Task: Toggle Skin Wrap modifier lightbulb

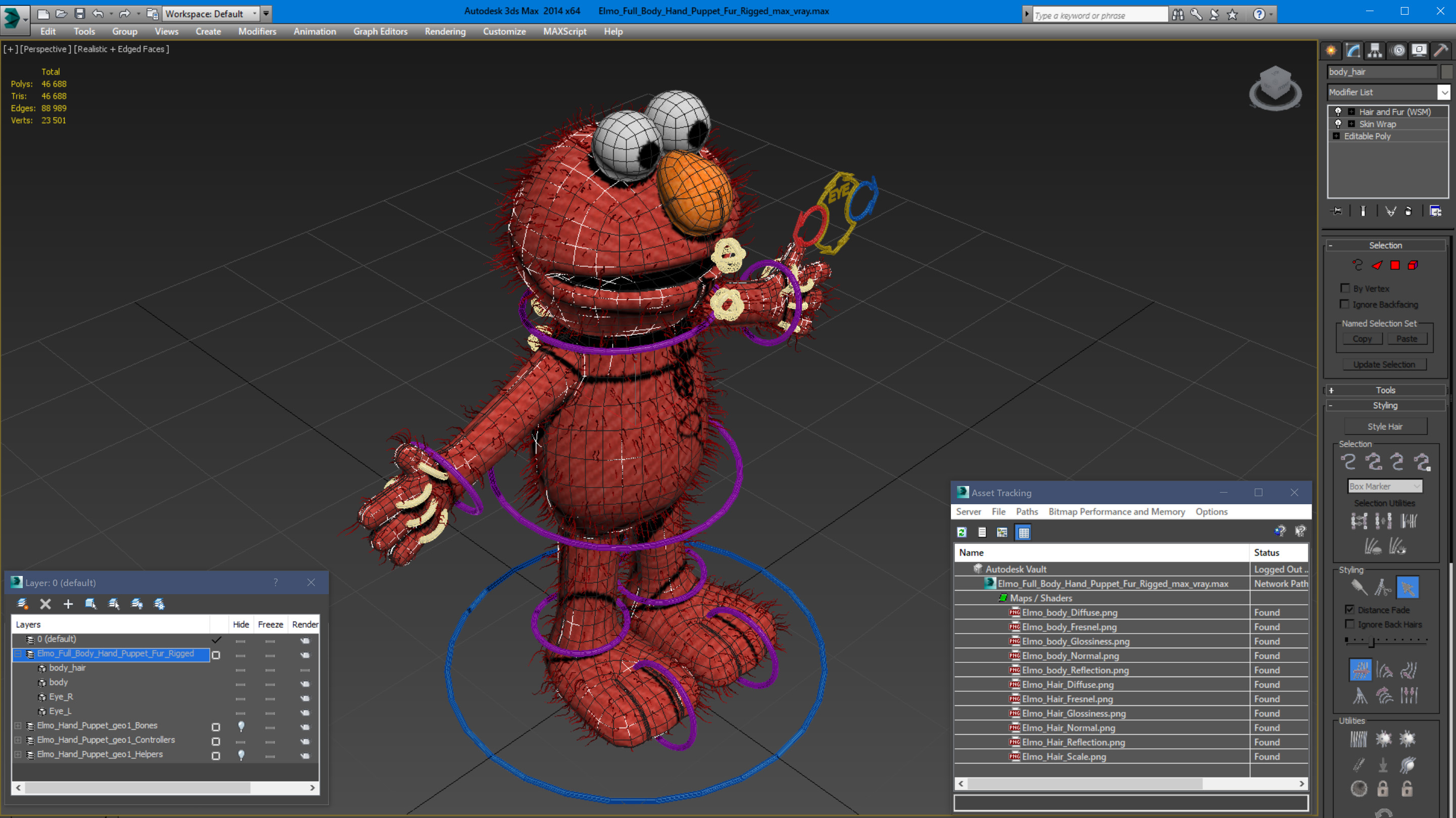Action: coord(1338,124)
